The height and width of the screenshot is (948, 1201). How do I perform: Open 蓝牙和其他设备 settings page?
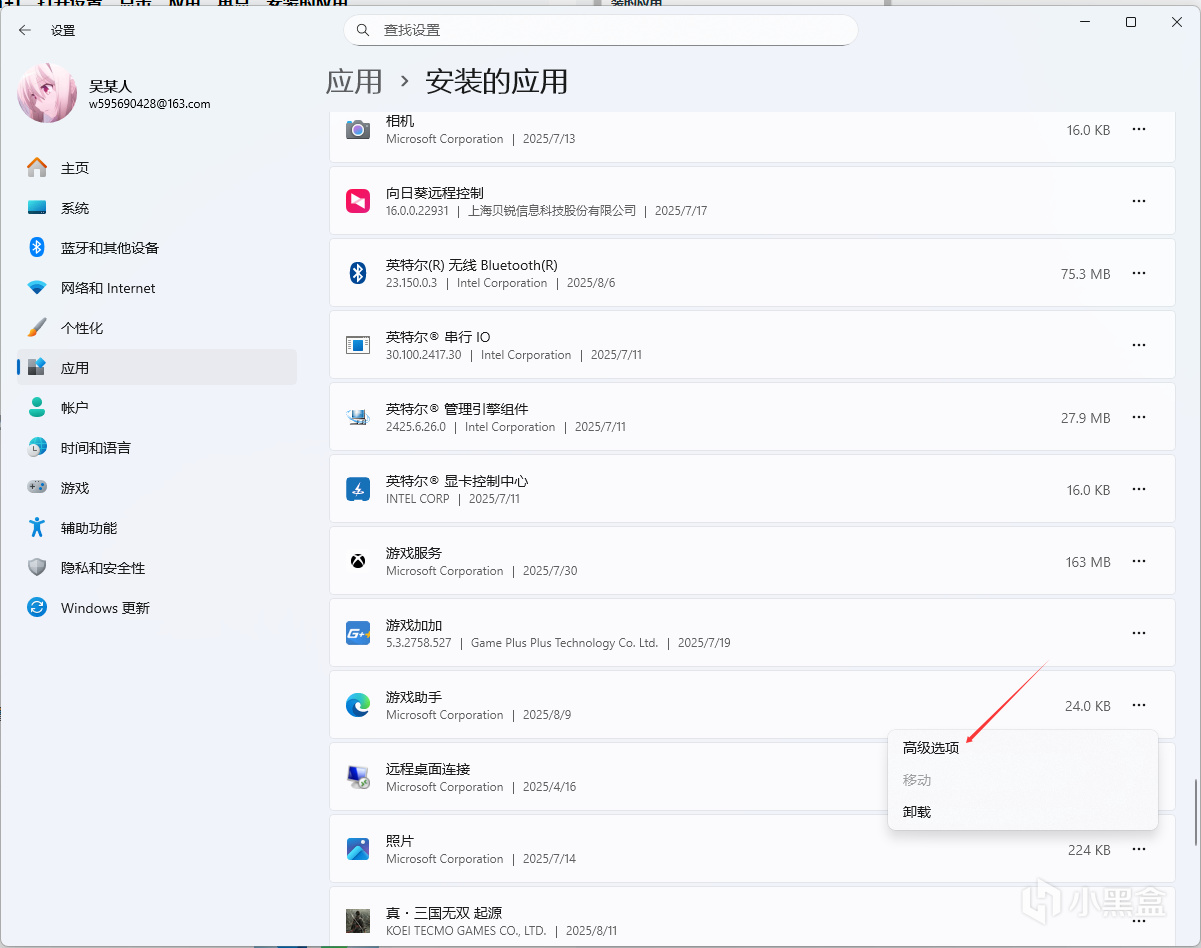(x=157, y=248)
